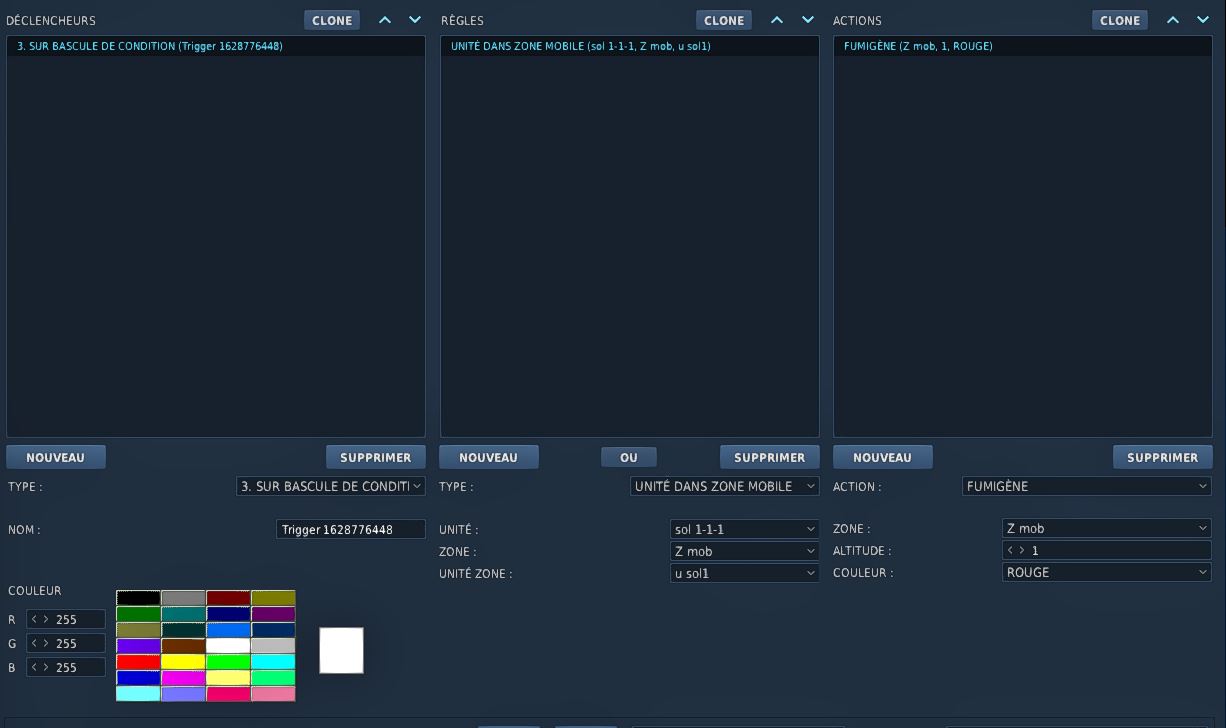
Task: Pick the maroon swatch in the top row
Action: pyautogui.click(x=228, y=598)
